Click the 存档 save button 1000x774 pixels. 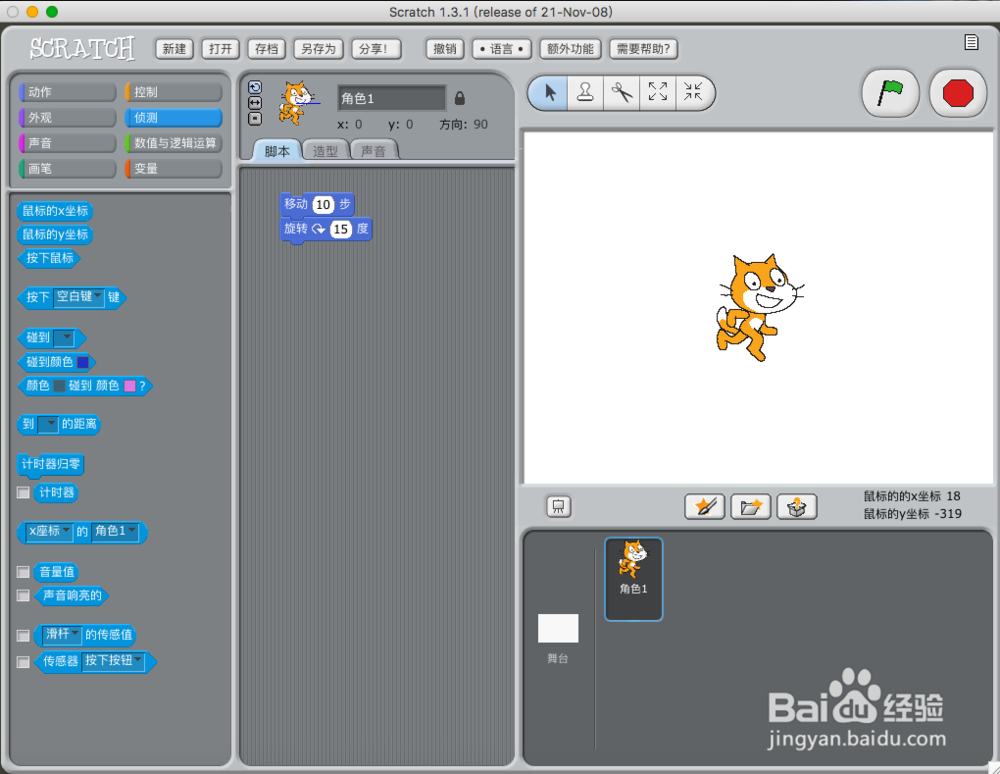coord(266,49)
